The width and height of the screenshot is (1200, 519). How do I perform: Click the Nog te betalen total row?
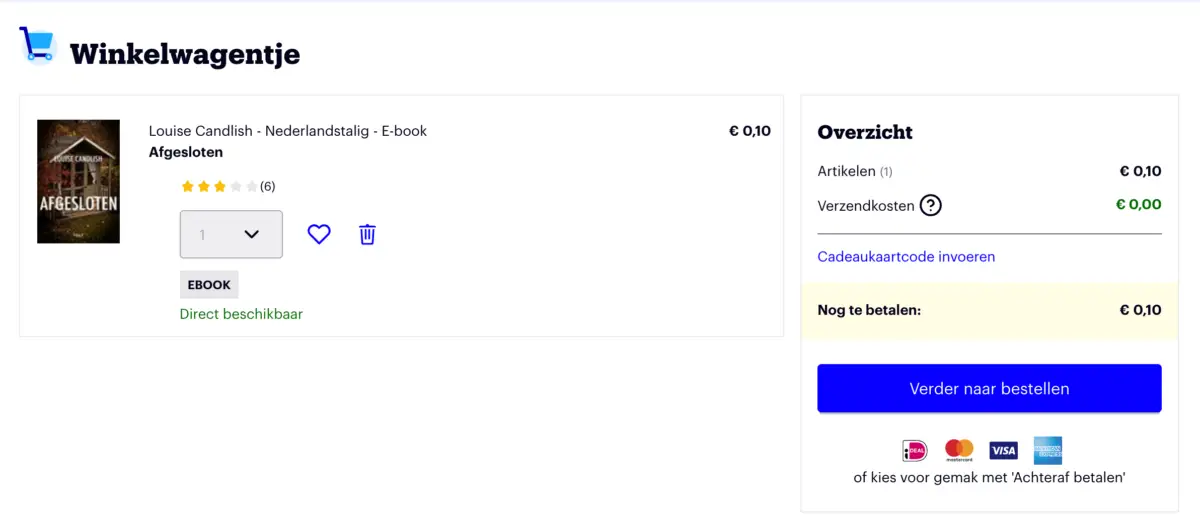(x=989, y=310)
